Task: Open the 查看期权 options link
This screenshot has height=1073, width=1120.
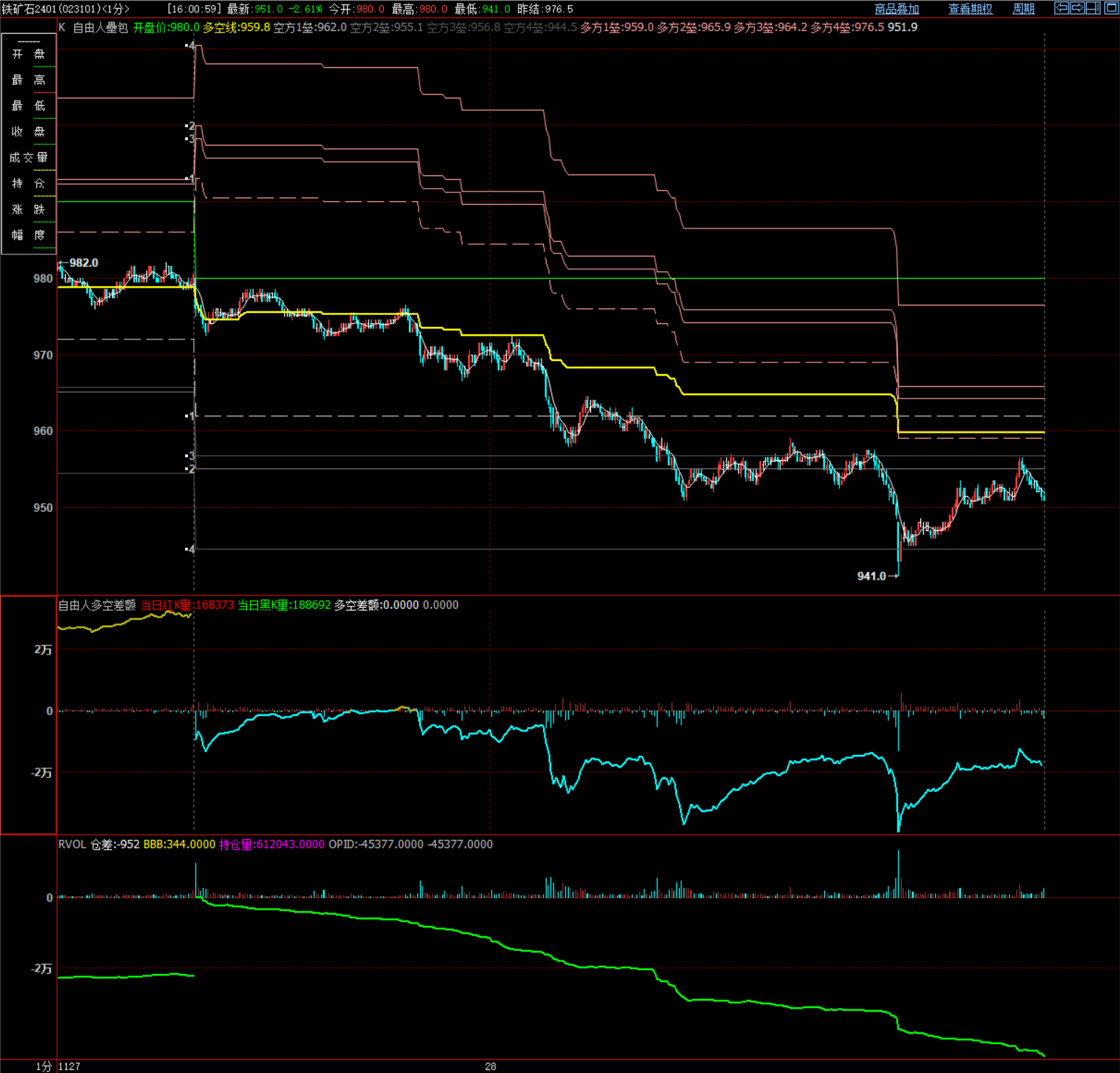Action: pyautogui.click(x=970, y=9)
